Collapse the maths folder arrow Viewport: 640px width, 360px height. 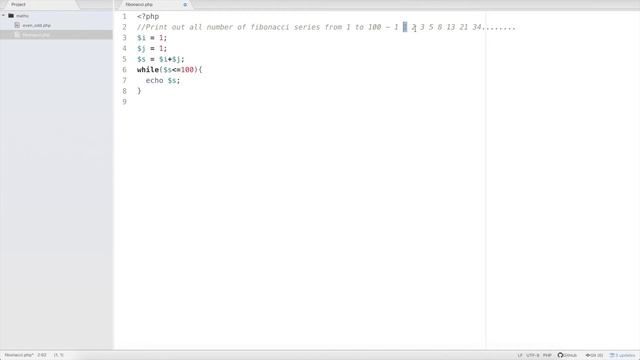point(3,16)
